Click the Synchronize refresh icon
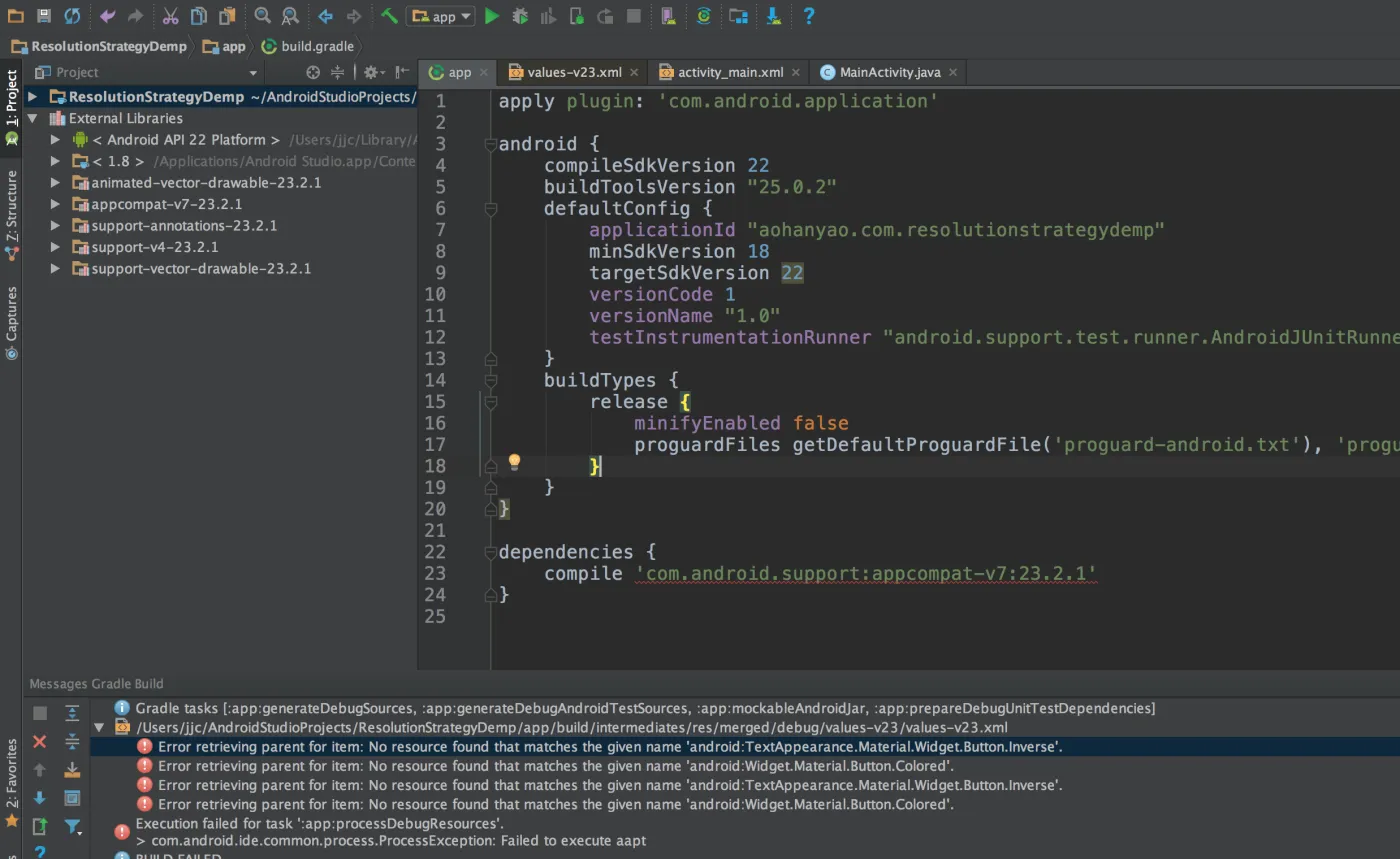 pyautogui.click(x=72, y=16)
